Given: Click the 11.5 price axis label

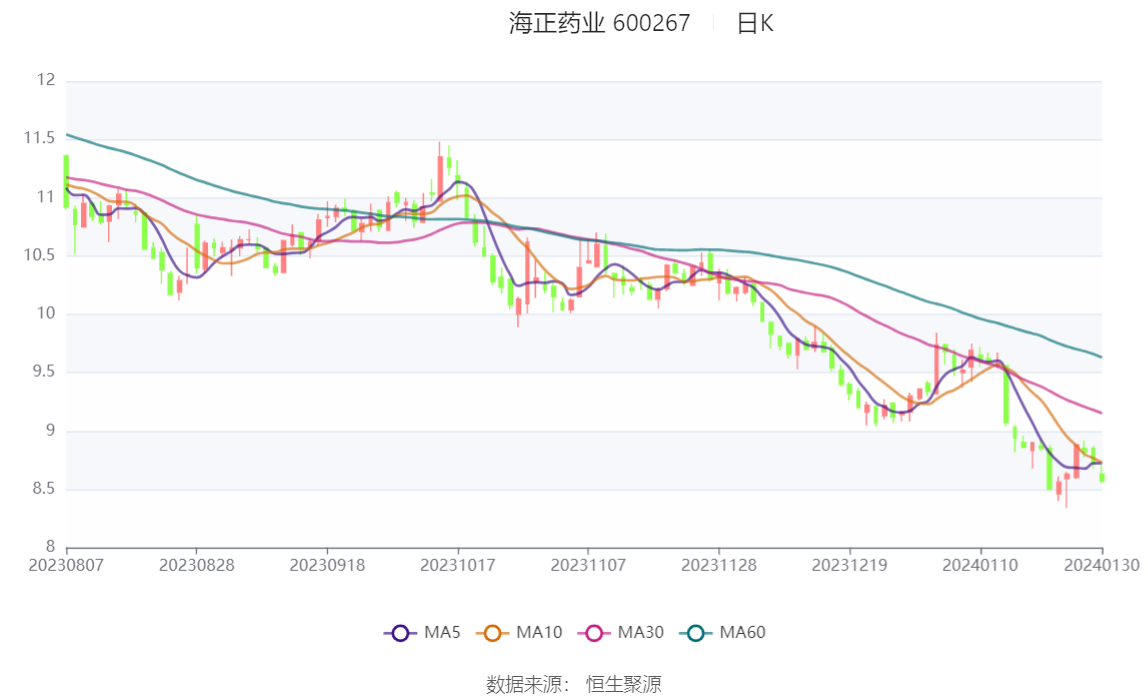Looking at the screenshot, I should (40, 138).
